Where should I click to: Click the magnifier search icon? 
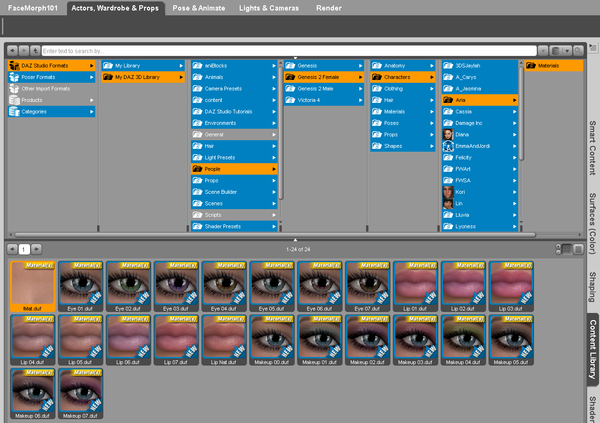[x=578, y=51]
